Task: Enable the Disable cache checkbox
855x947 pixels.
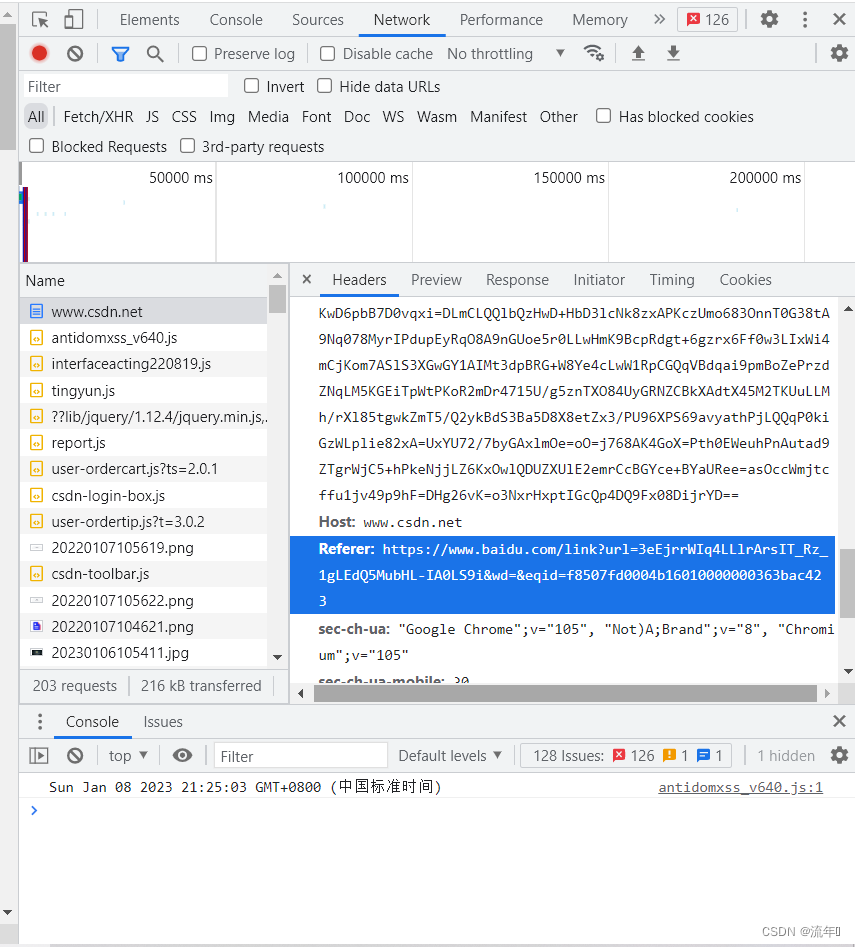Action: pos(327,54)
